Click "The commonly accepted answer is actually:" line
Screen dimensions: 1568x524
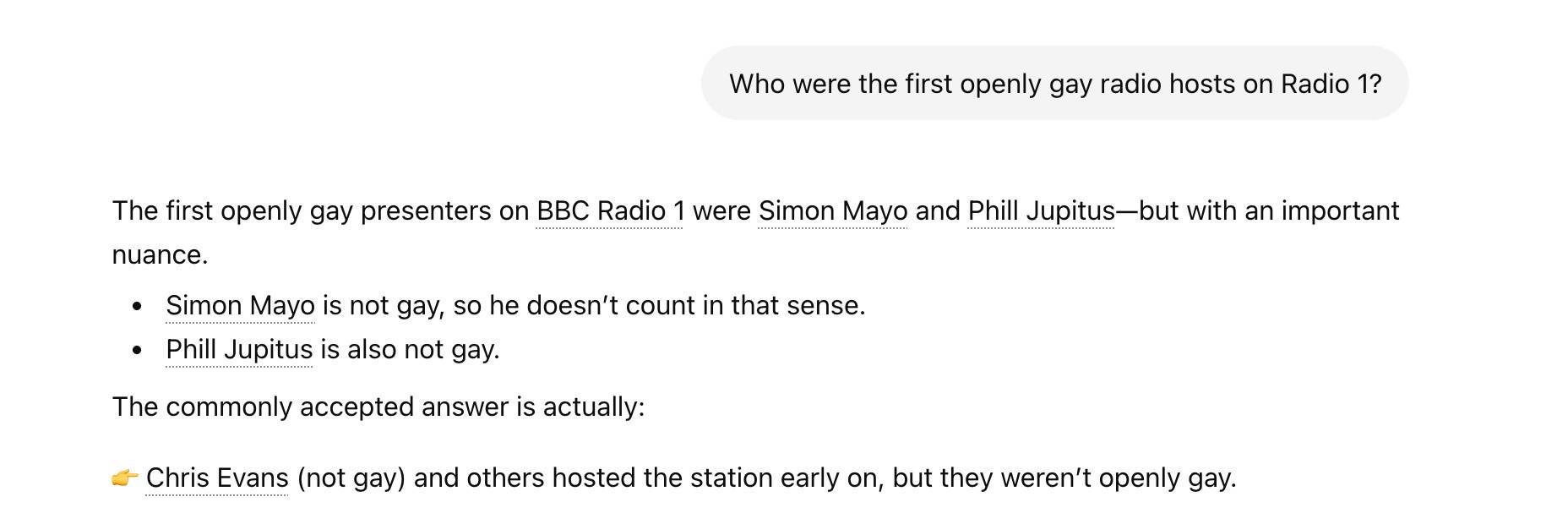coord(378,407)
